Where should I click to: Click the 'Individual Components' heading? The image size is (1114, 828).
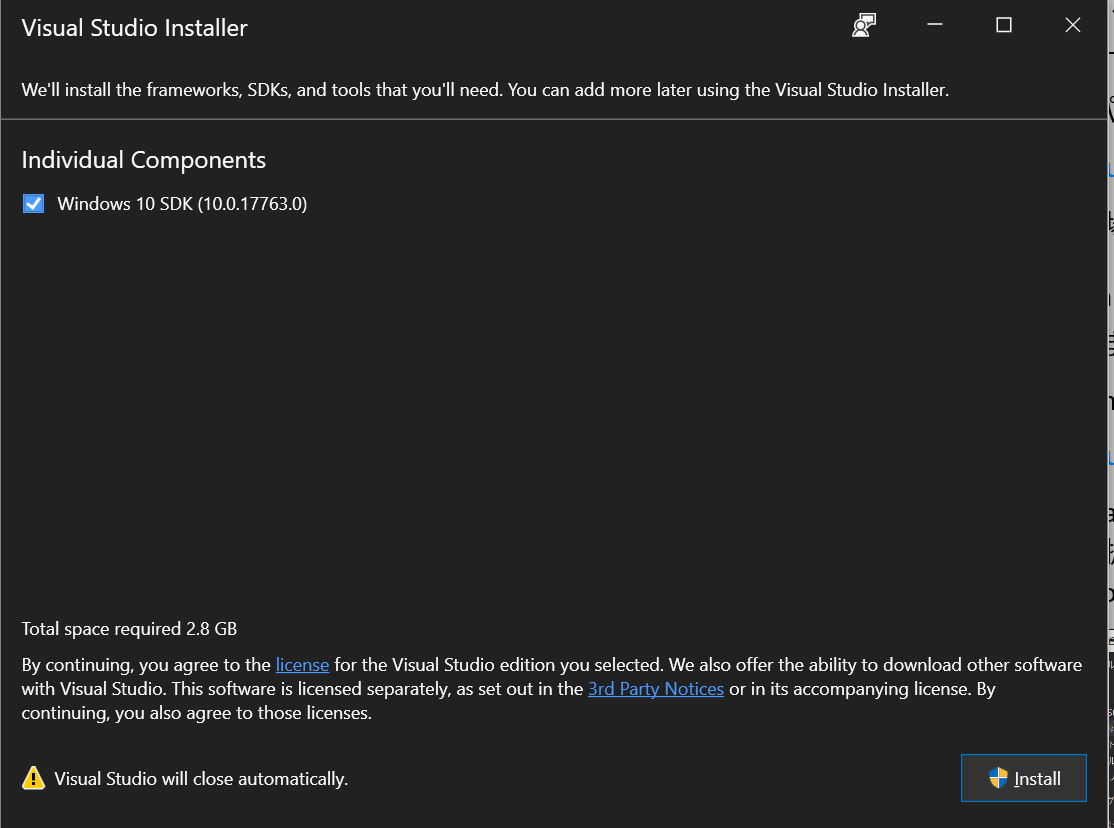[x=144, y=160]
